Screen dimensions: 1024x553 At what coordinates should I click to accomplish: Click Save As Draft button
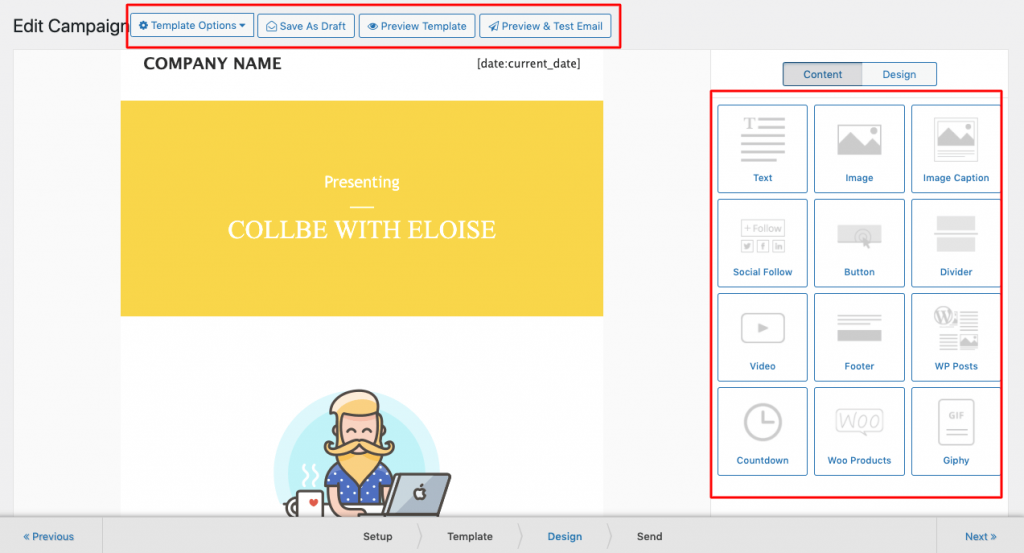click(x=305, y=26)
